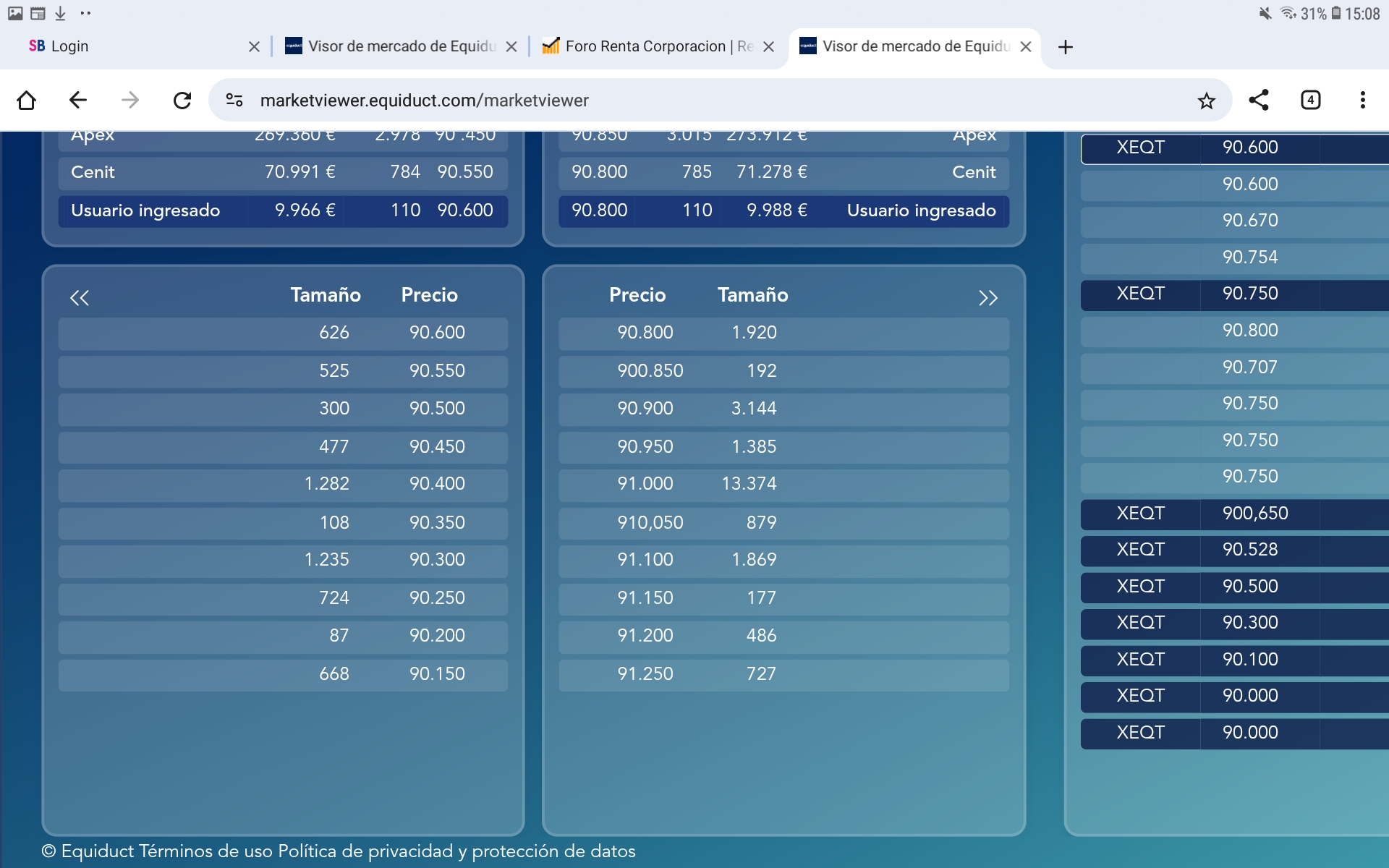This screenshot has width=1389, height=868.
Task: Open the tab switcher showing 4 tabs
Action: coord(1310,100)
